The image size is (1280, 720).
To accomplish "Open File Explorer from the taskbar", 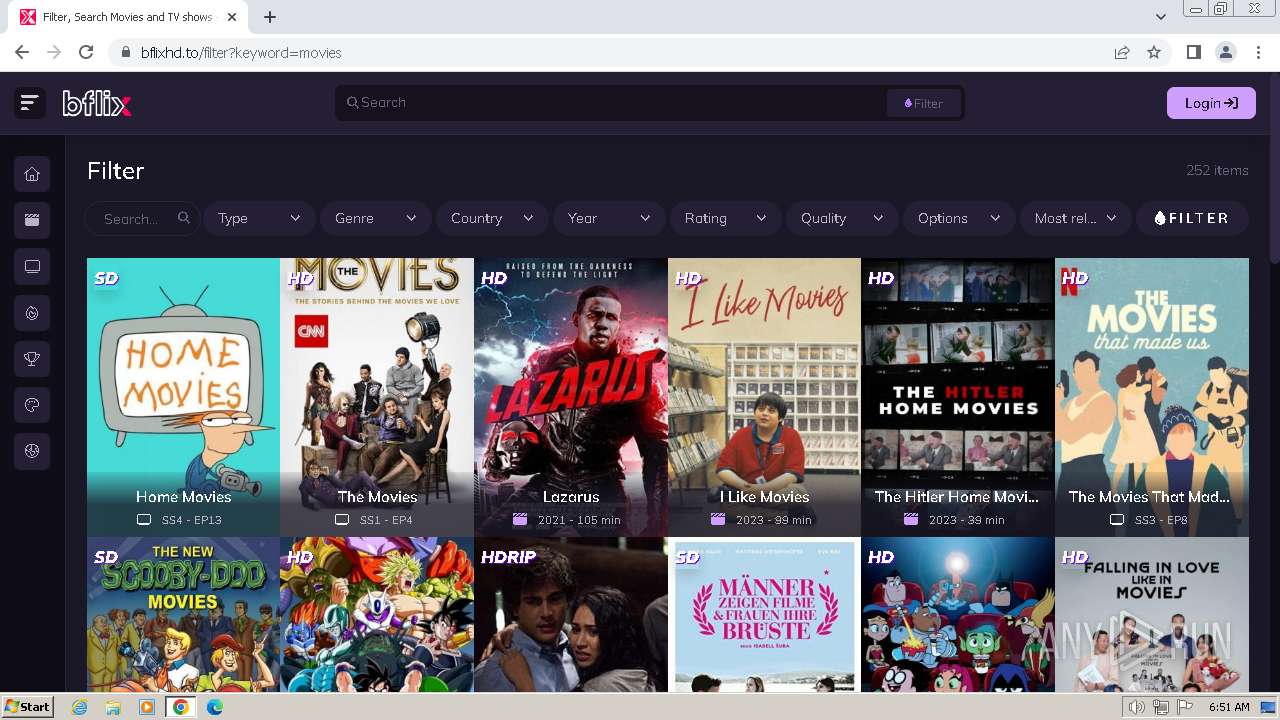I will [x=113, y=707].
